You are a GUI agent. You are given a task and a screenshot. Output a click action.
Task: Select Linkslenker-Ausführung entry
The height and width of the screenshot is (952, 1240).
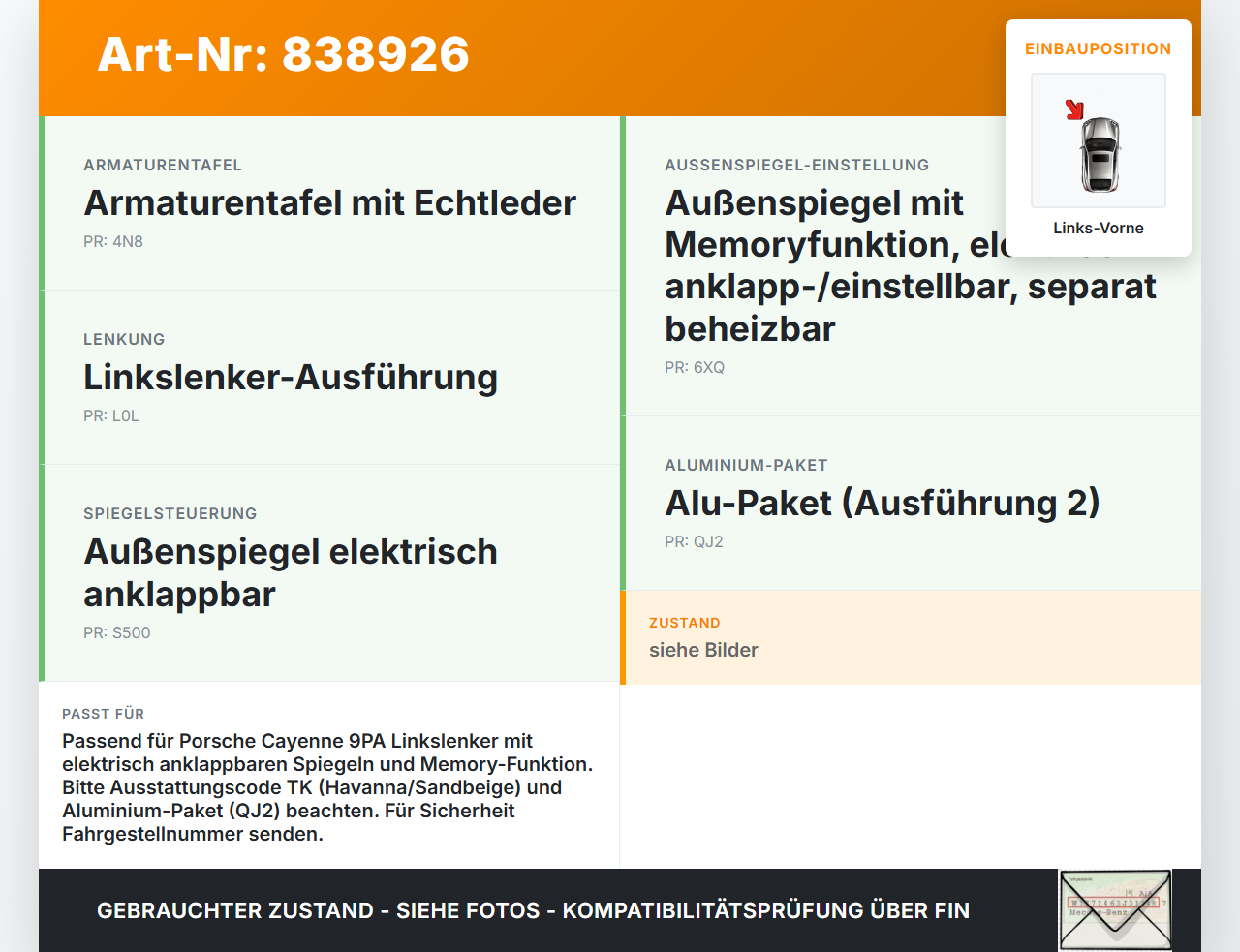coord(329,378)
